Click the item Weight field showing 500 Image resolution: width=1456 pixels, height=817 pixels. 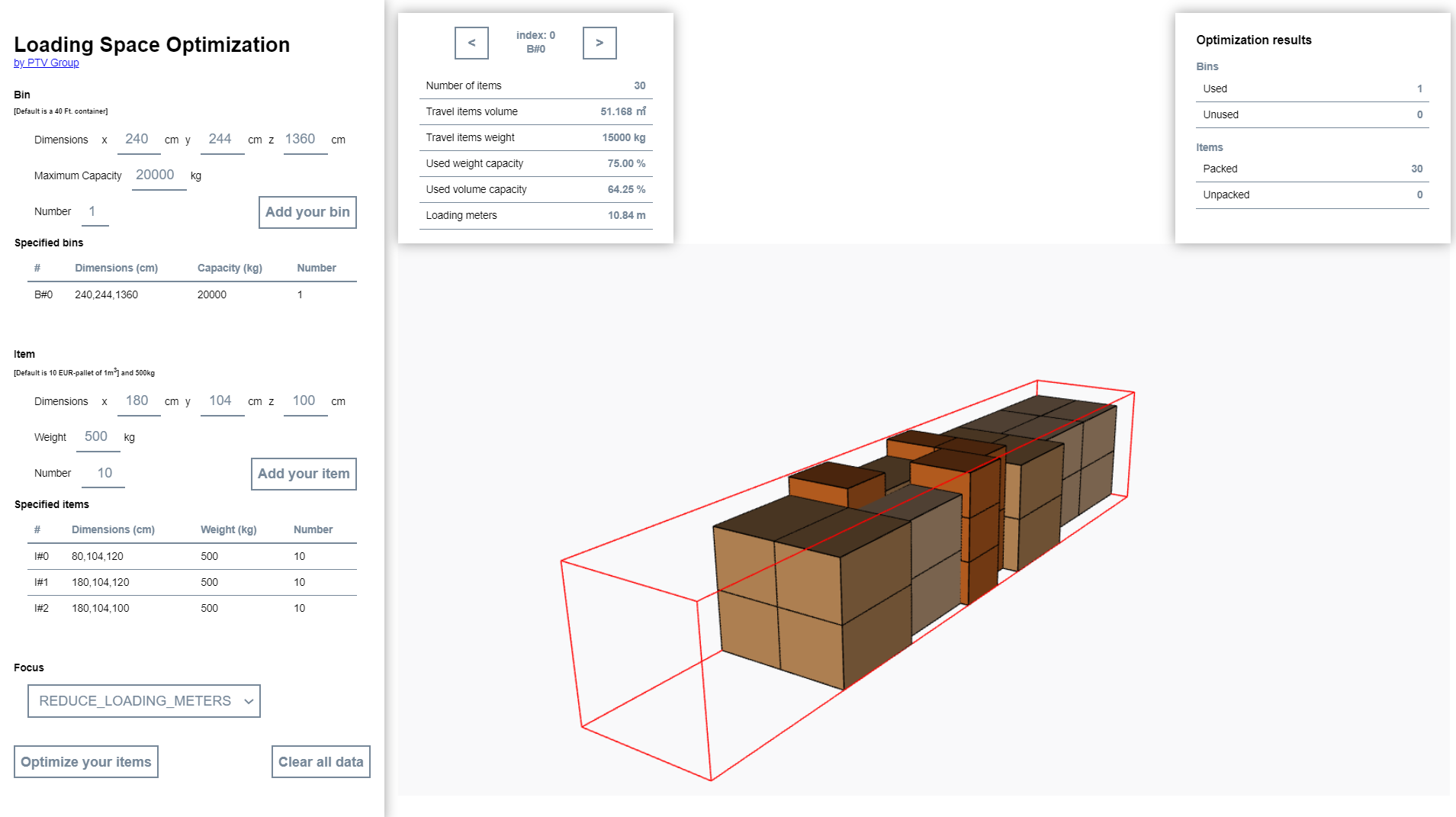click(97, 436)
